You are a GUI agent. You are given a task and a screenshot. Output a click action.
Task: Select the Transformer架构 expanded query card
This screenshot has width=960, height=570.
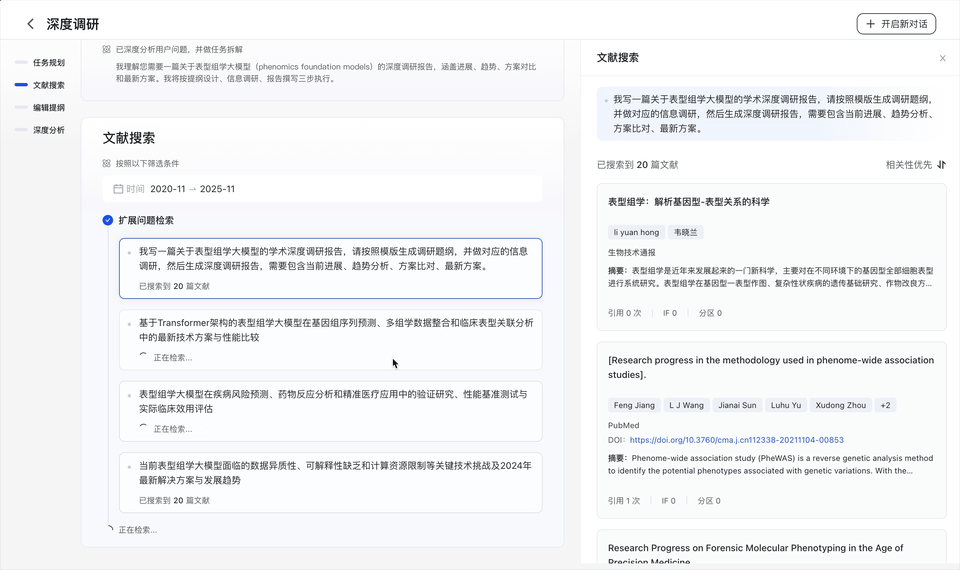[x=330, y=340]
